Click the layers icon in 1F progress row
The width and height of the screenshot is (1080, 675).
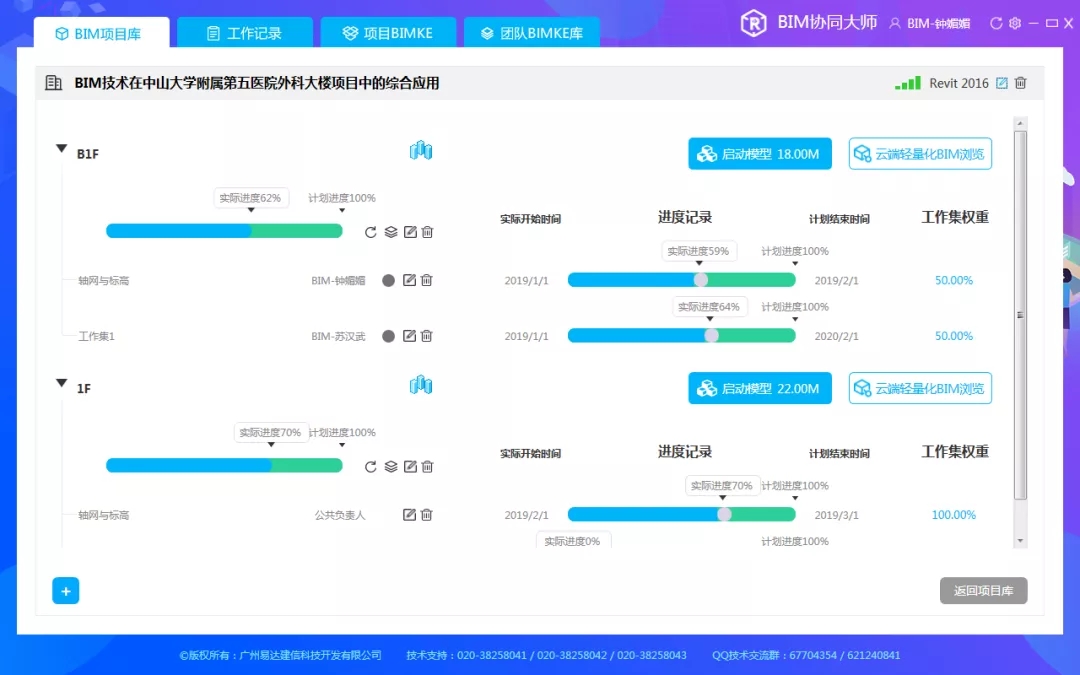point(391,467)
